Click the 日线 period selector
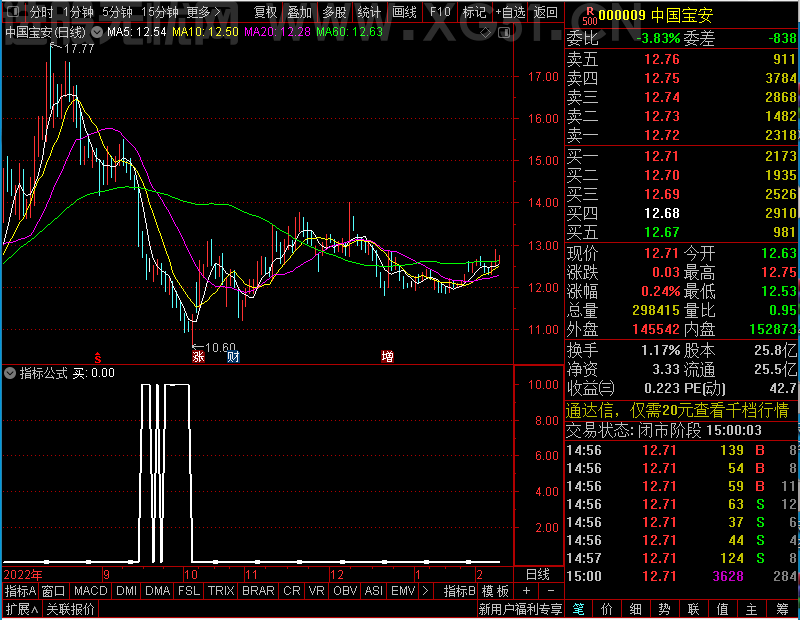Screen dimensions: 800x620 pos(538,575)
